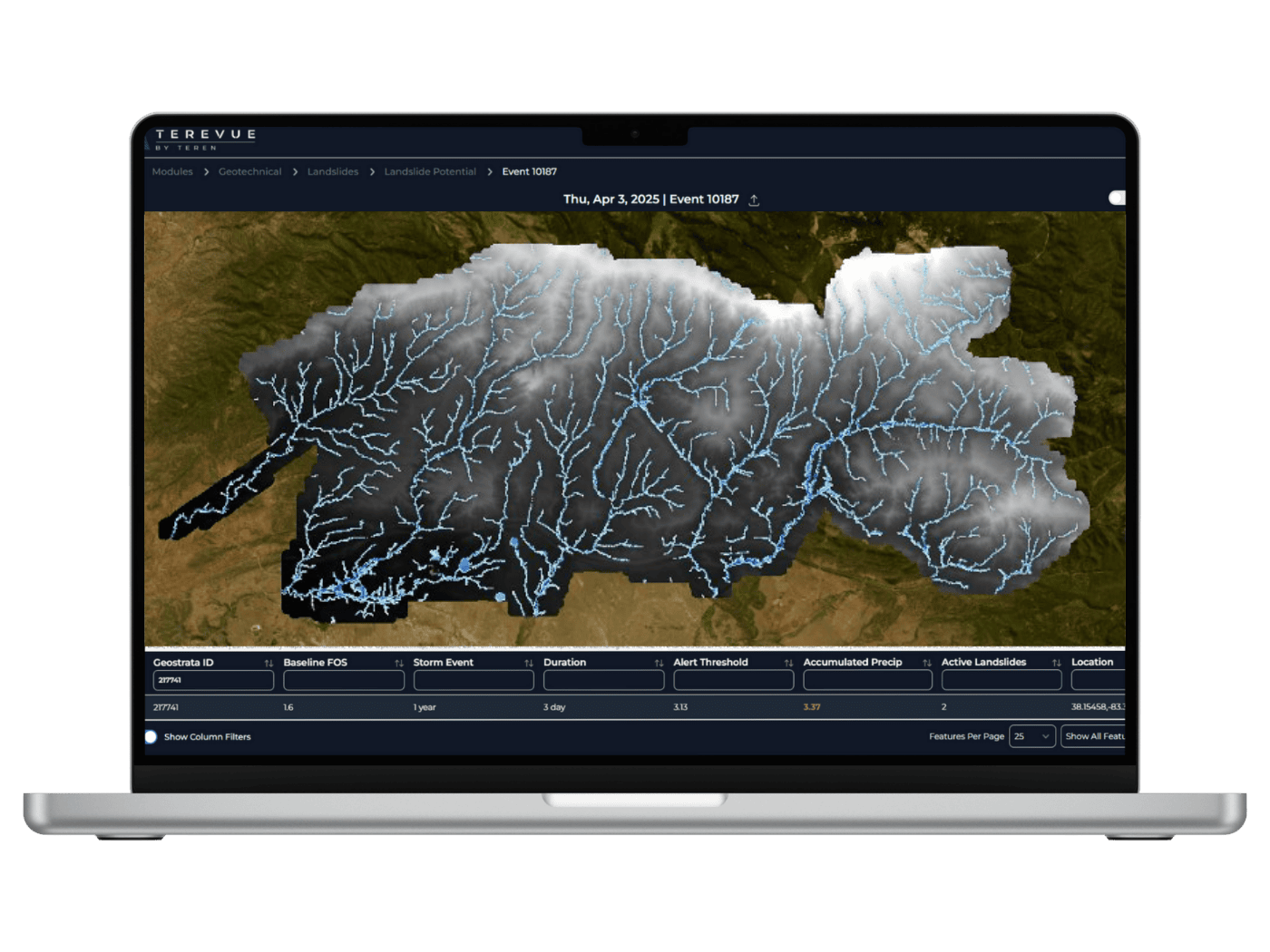Navigate to Geotechnical breadcrumb
The width and height of the screenshot is (1270, 952).
point(249,171)
